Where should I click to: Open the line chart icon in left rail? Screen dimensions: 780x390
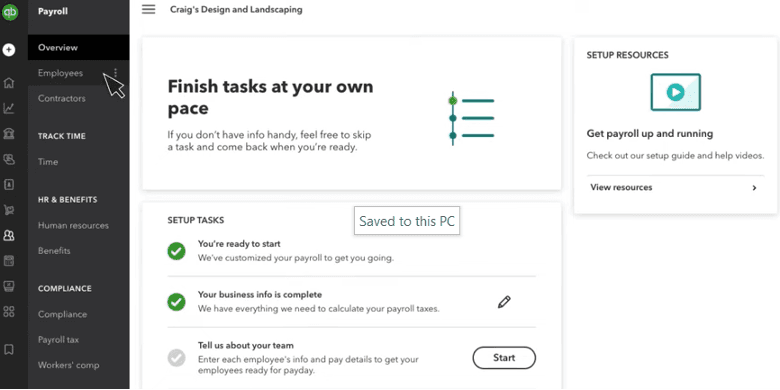pyautogui.click(x=9, y=108)
